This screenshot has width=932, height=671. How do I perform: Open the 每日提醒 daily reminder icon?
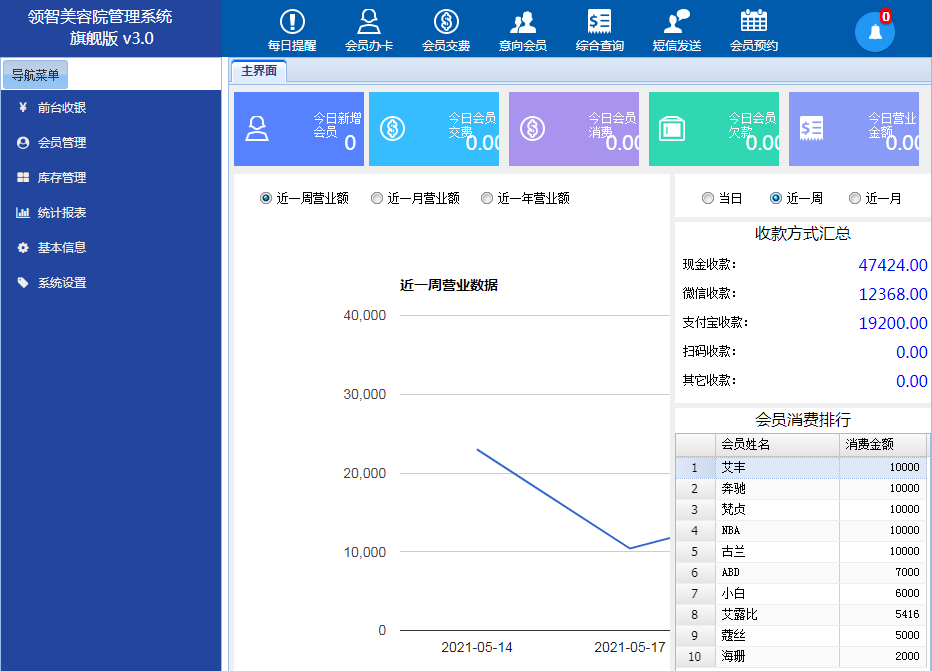(x=292, y=23)
